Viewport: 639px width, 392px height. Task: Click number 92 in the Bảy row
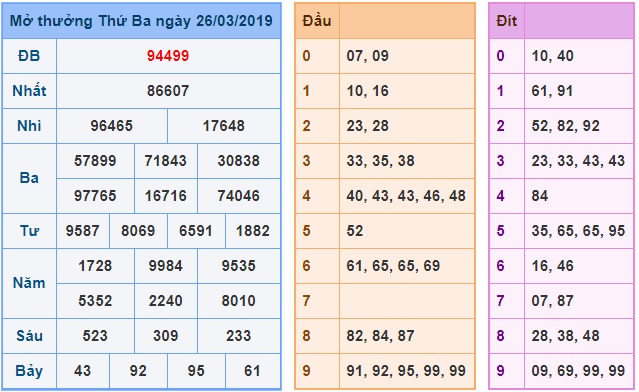coord(138,371)
